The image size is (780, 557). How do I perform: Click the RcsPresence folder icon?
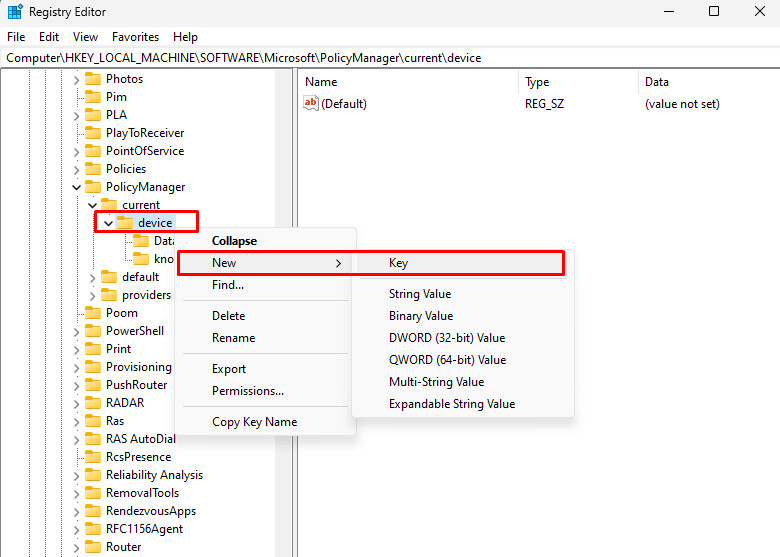coord(93,457)
